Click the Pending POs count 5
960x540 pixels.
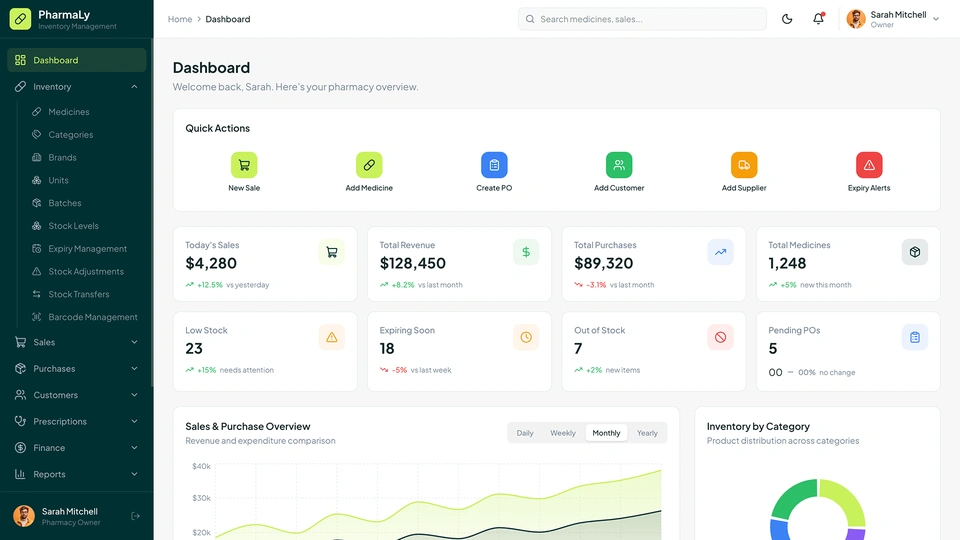pyautogui.click(x=773, y=348)
